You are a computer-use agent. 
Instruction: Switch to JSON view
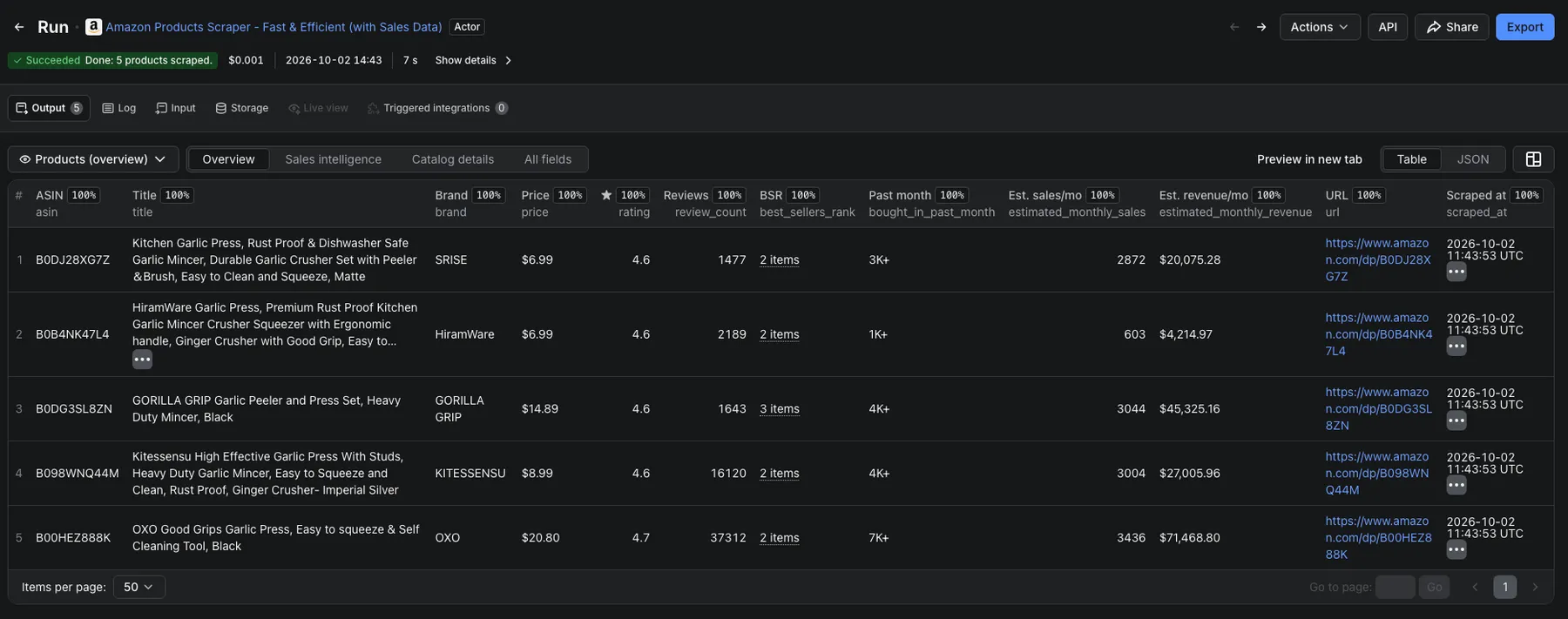(x=1473, y=159)
